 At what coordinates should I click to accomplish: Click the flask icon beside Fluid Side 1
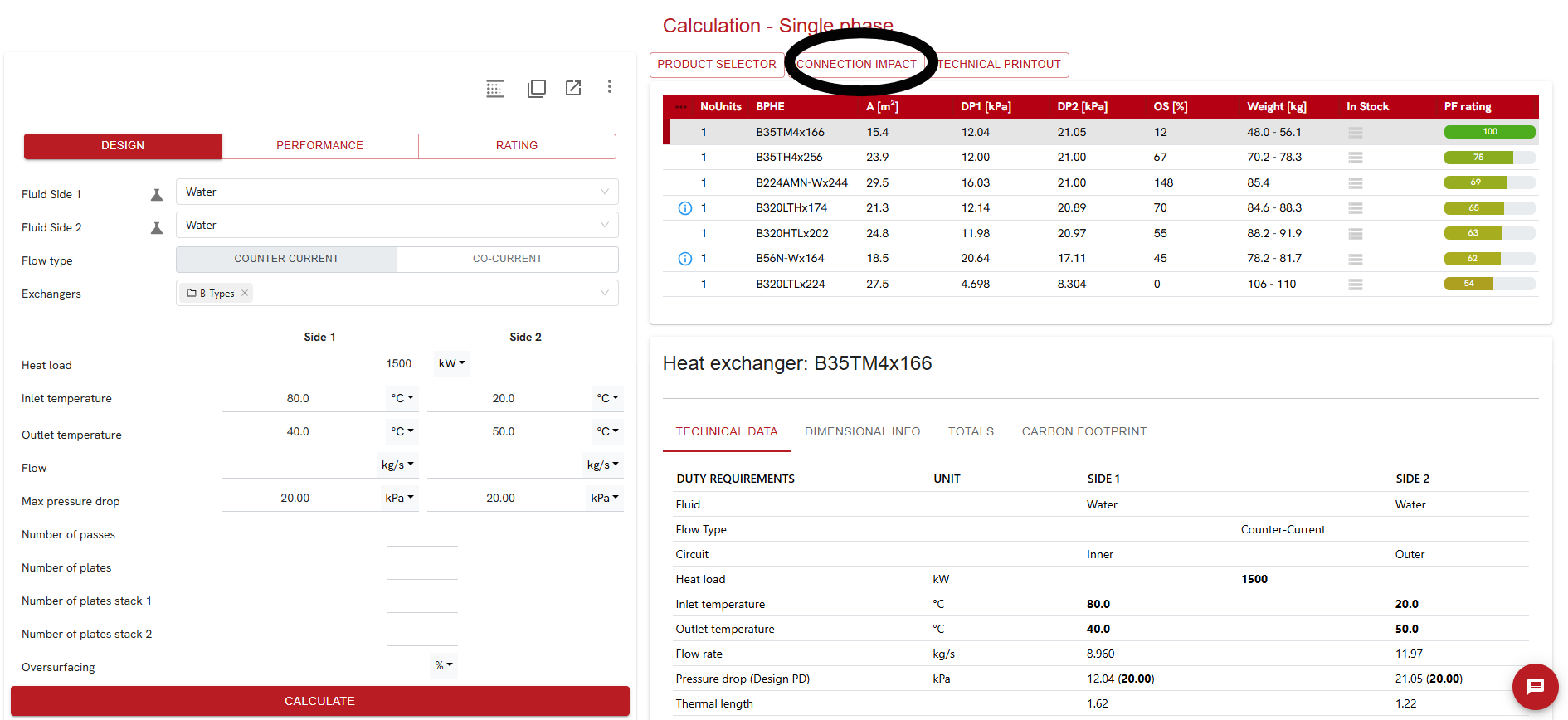click(x=156, y=195)
